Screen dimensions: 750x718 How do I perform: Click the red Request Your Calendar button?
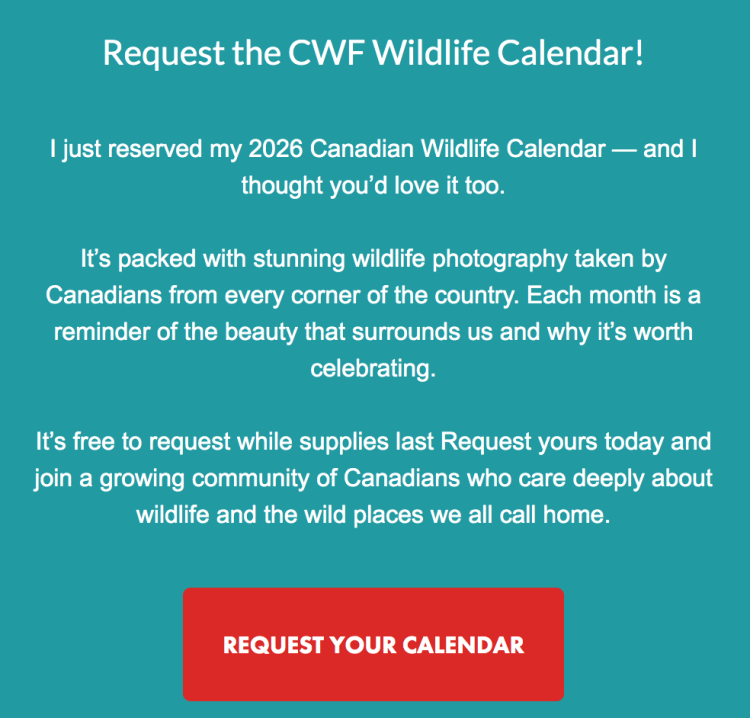[373, 644]
